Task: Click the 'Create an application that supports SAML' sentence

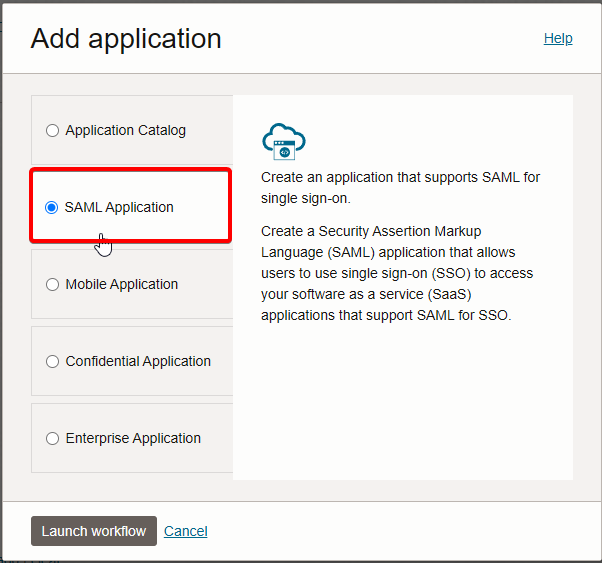Action: [x=400, y=188]
